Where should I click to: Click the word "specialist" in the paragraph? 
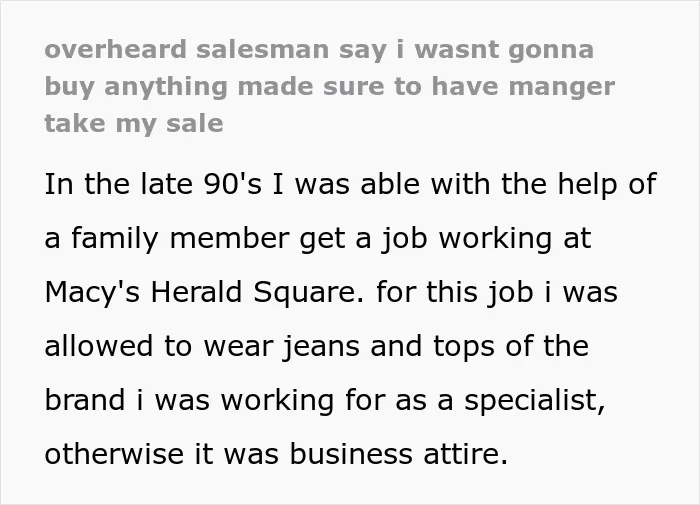pyautogui.click(x=535, y=401)
